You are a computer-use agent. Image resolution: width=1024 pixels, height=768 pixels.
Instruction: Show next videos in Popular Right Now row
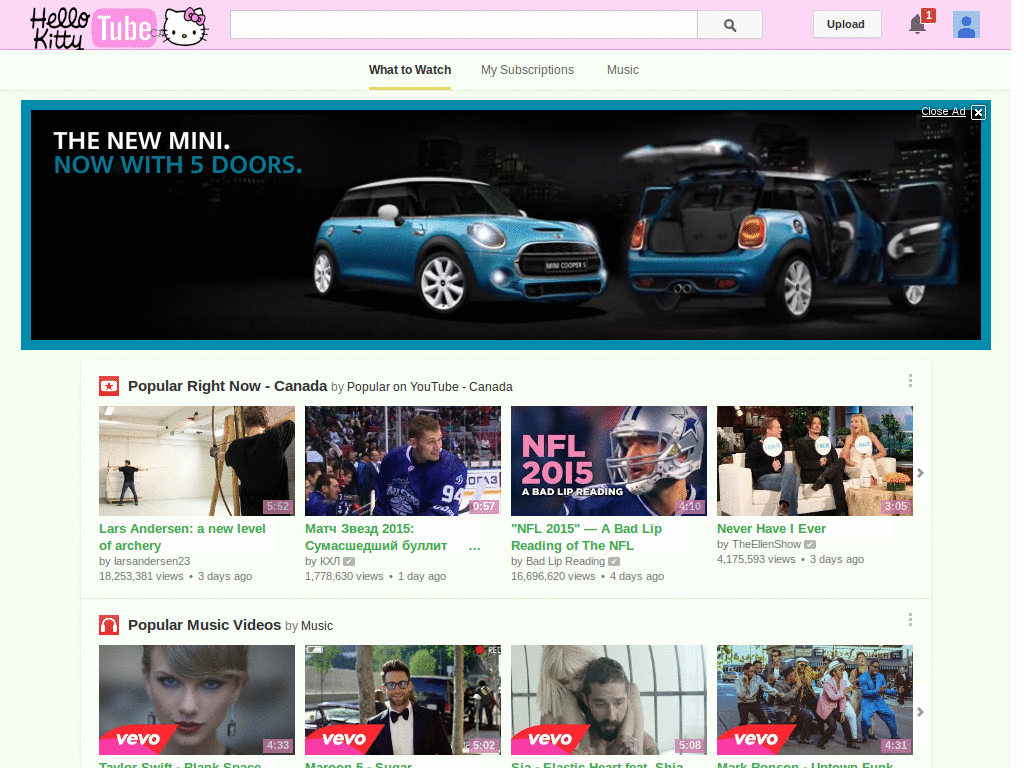pos(920,473)
